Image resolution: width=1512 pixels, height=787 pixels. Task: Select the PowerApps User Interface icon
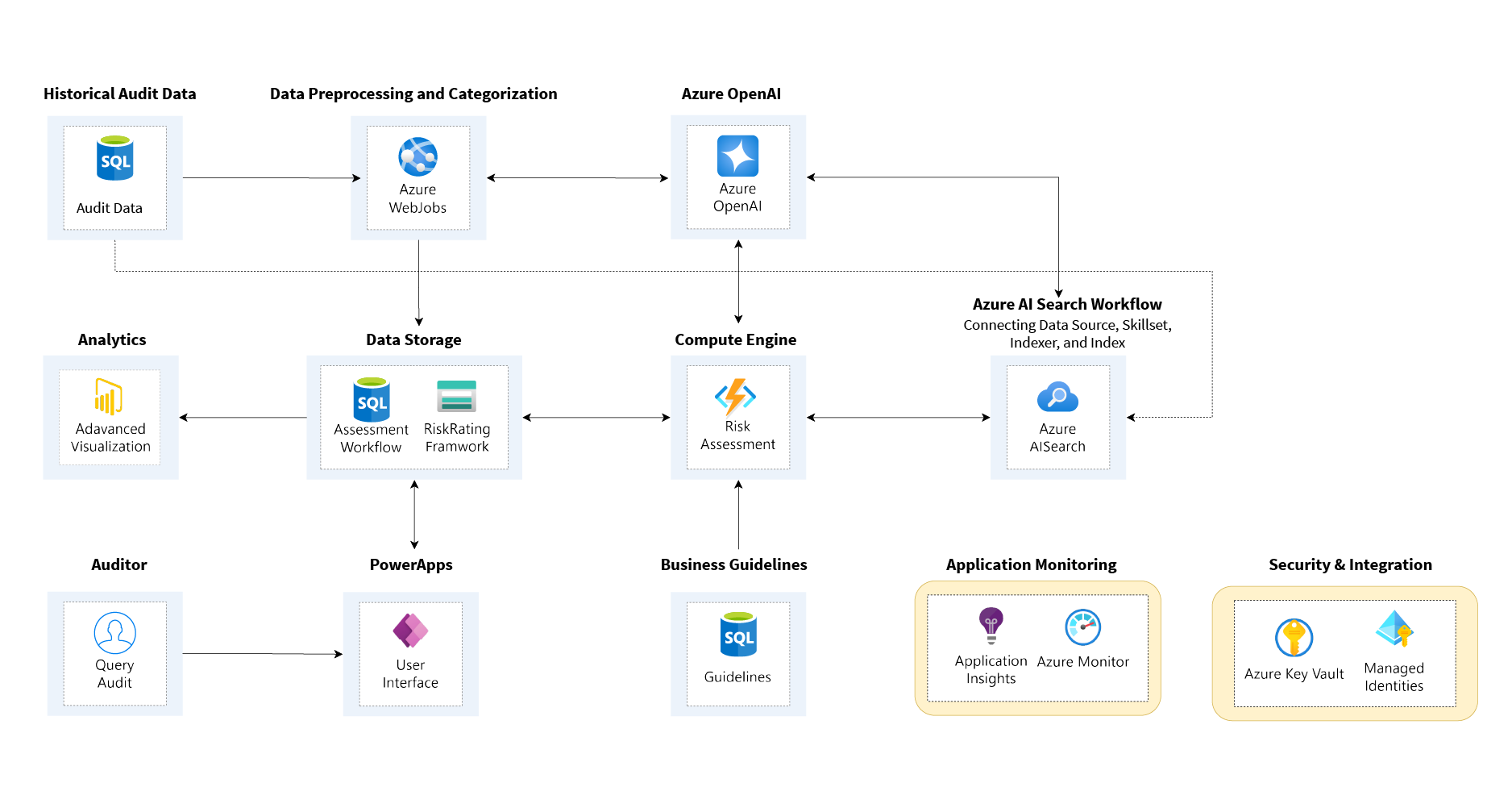click(x=410, y=631)
